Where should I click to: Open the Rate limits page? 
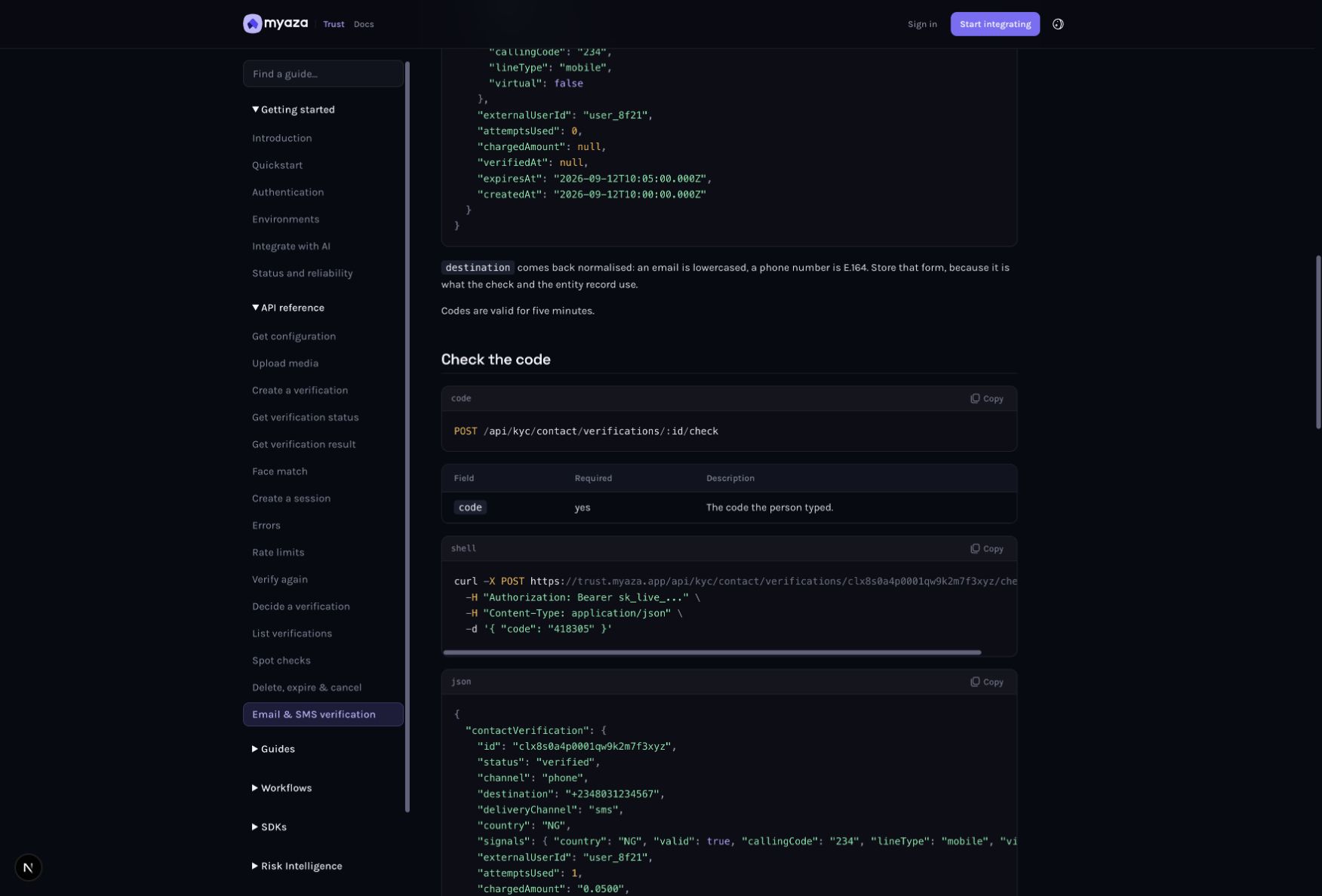pyautogui.click(x=278, y=553)
